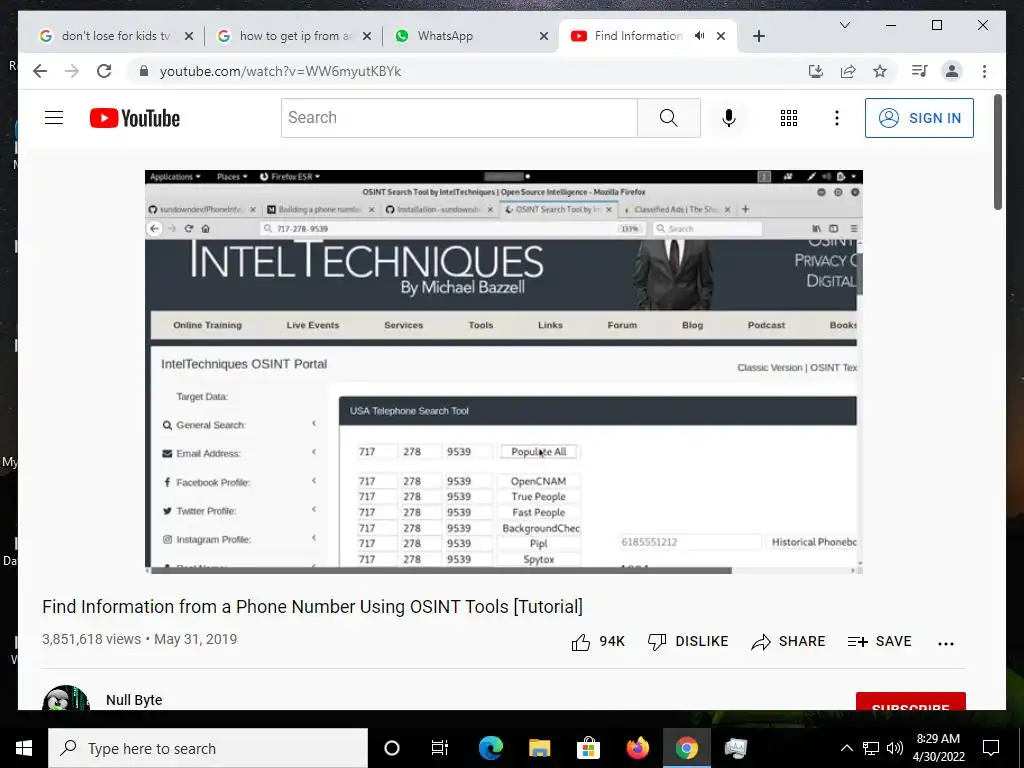Image resolution: width=1024 pixels, height=768 pixels.
Task: Open more actions ellipsis below video
Action: point(946,643)
